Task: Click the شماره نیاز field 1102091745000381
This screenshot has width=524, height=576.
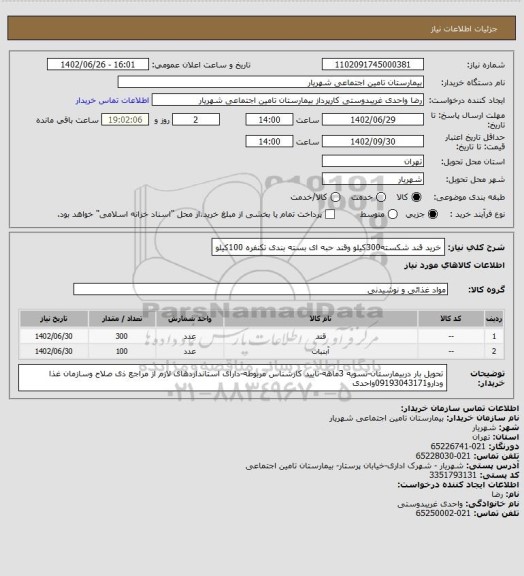Action: [373, 64]
